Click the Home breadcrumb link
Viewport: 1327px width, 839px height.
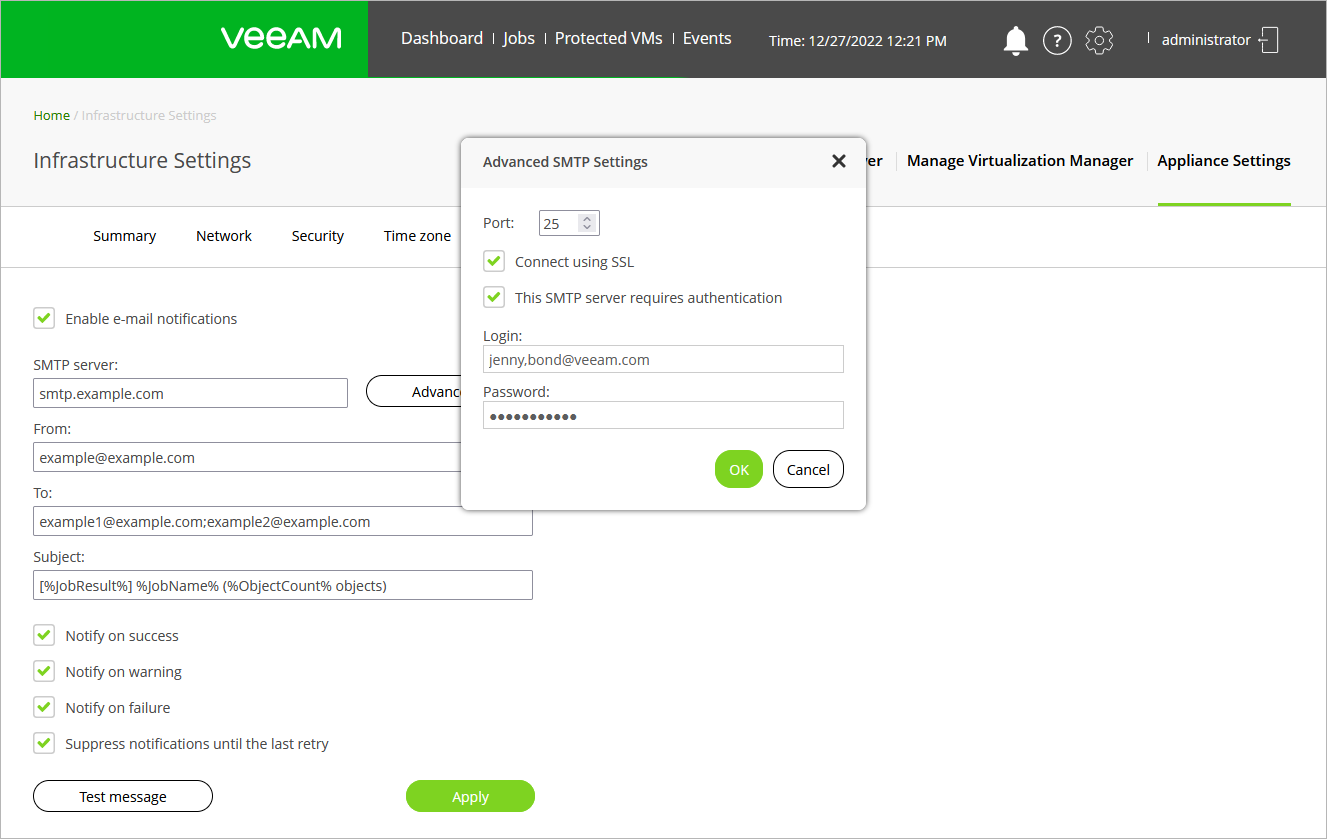click(52, 115)
